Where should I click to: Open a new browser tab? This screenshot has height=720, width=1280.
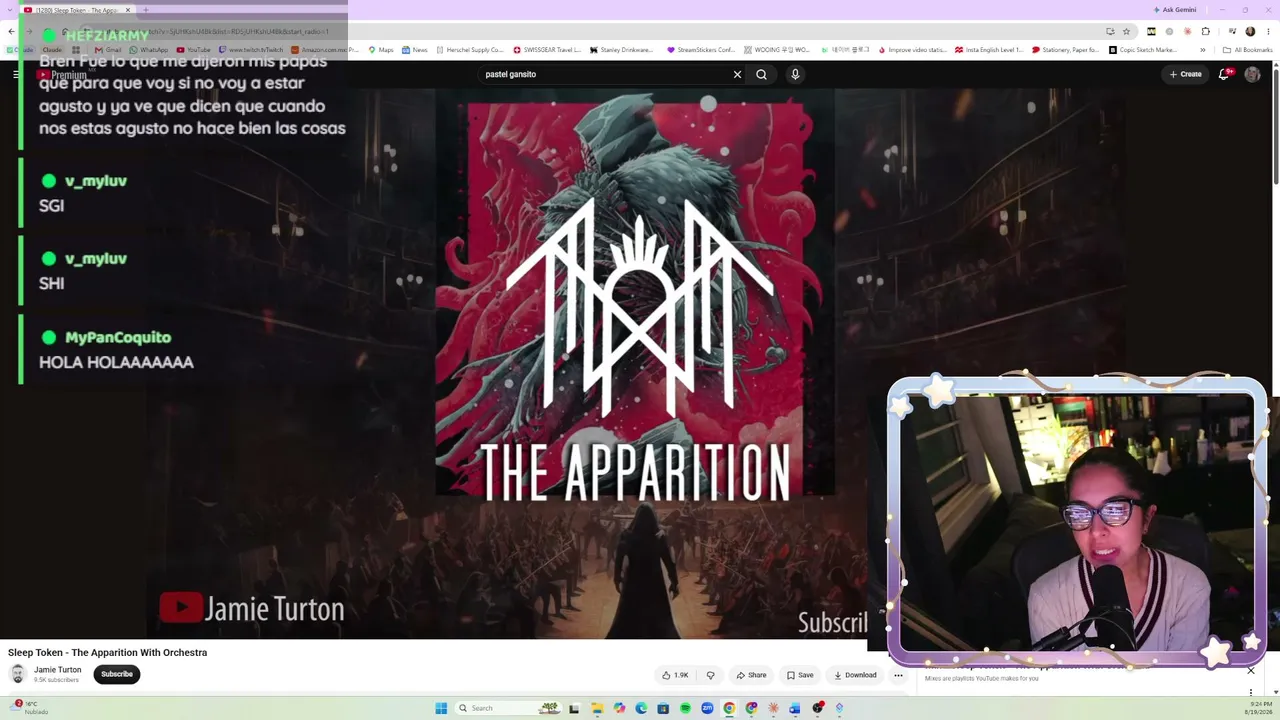(146, 10)
